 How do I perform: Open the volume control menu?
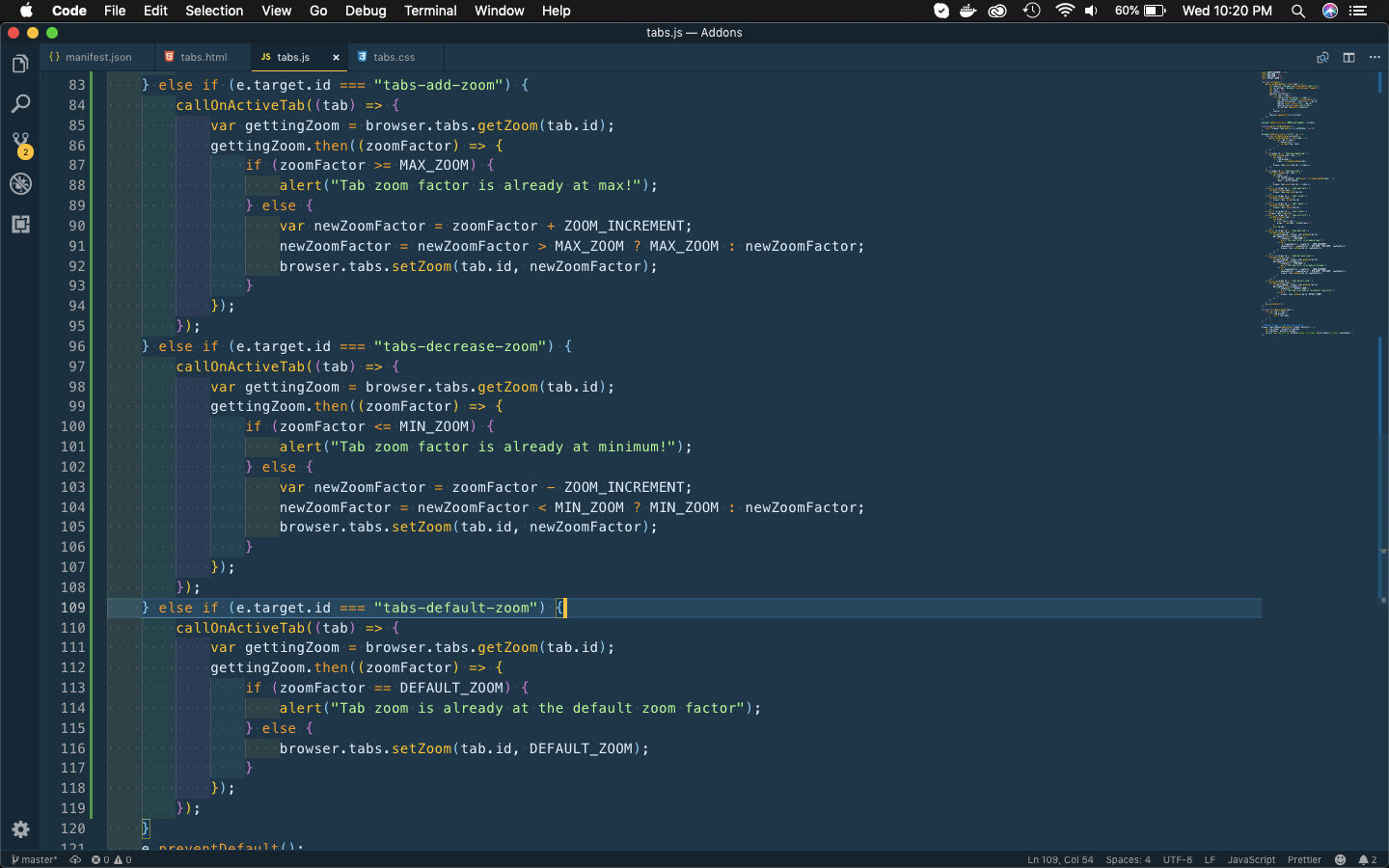[1091, 11]
